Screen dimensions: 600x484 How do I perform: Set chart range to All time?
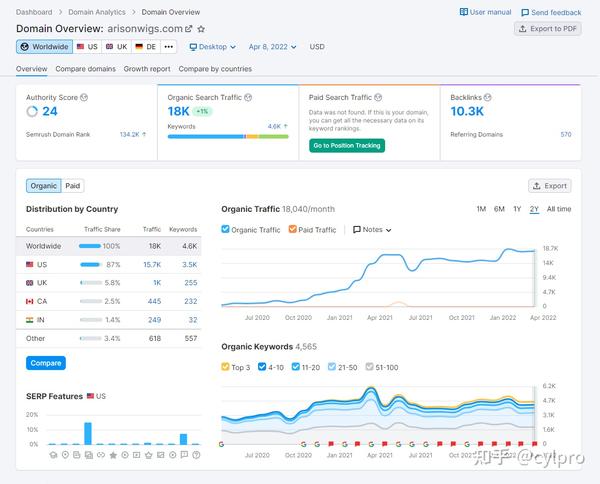tap(559, 209)
